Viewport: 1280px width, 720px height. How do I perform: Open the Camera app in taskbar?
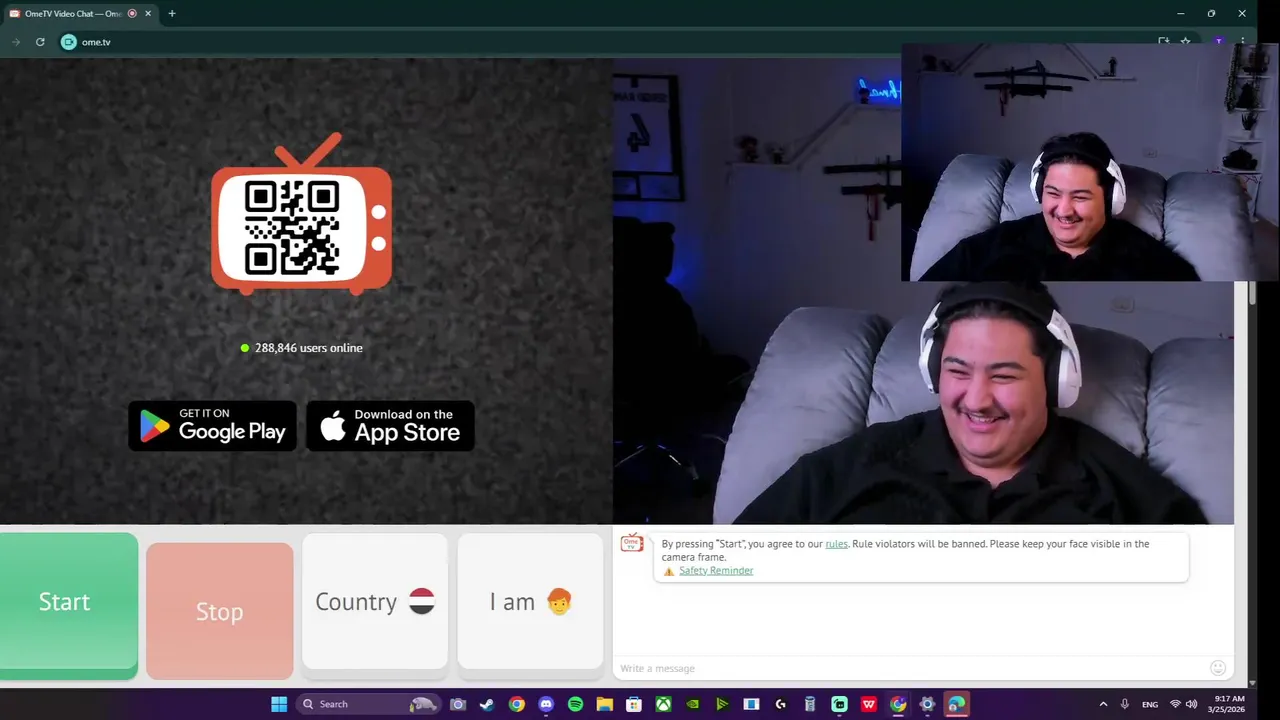click(458, 704)
